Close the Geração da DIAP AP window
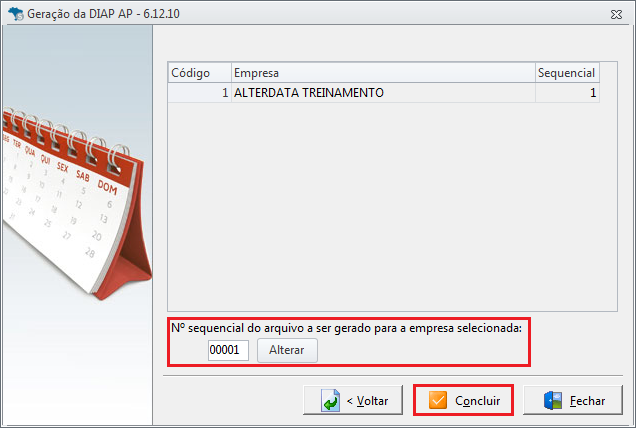Viewport: 636px width, 428px height. pyautogui.click(x=616, y=15)
